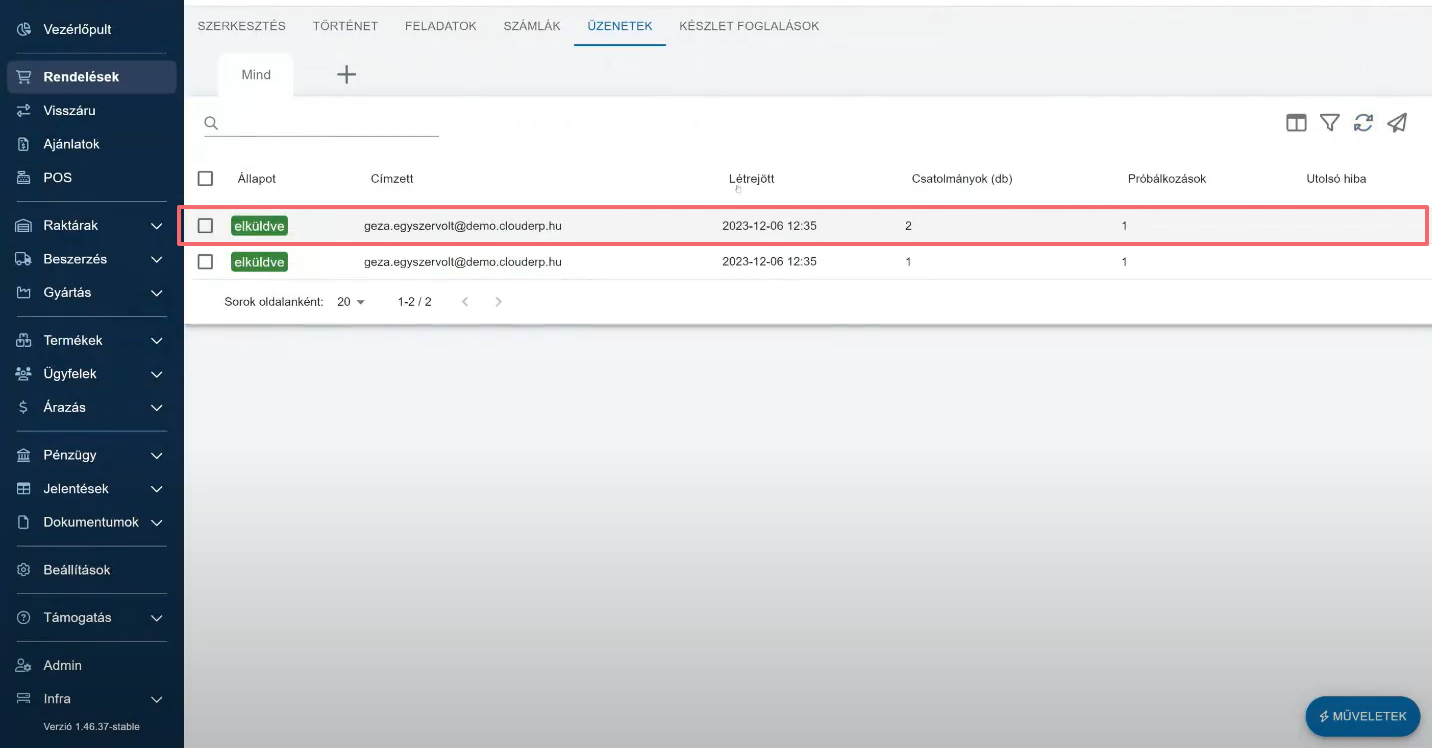
Task: Open the filter funnel icon
Action: 1329,123
